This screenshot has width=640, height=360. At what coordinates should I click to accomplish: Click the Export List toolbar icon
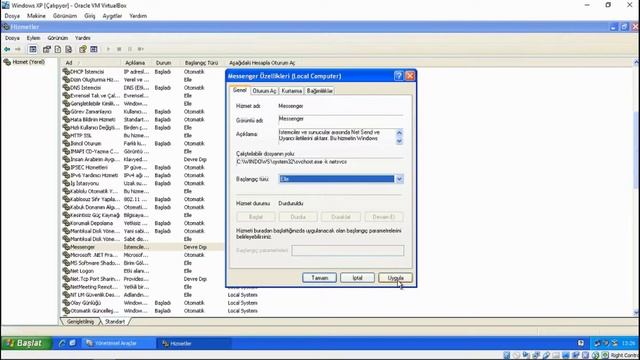[69, 49]
